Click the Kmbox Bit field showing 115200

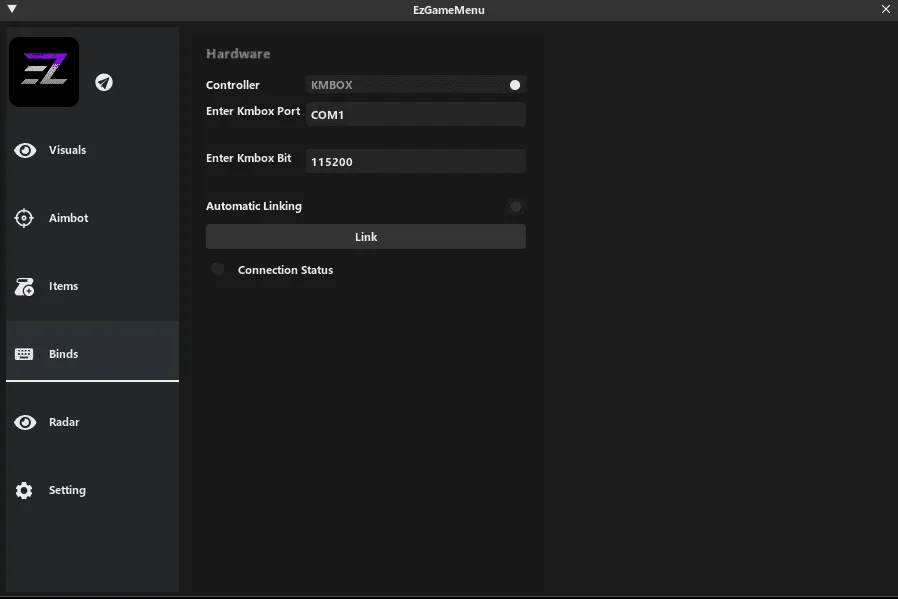pyautogui.click(x=415, y=161)
